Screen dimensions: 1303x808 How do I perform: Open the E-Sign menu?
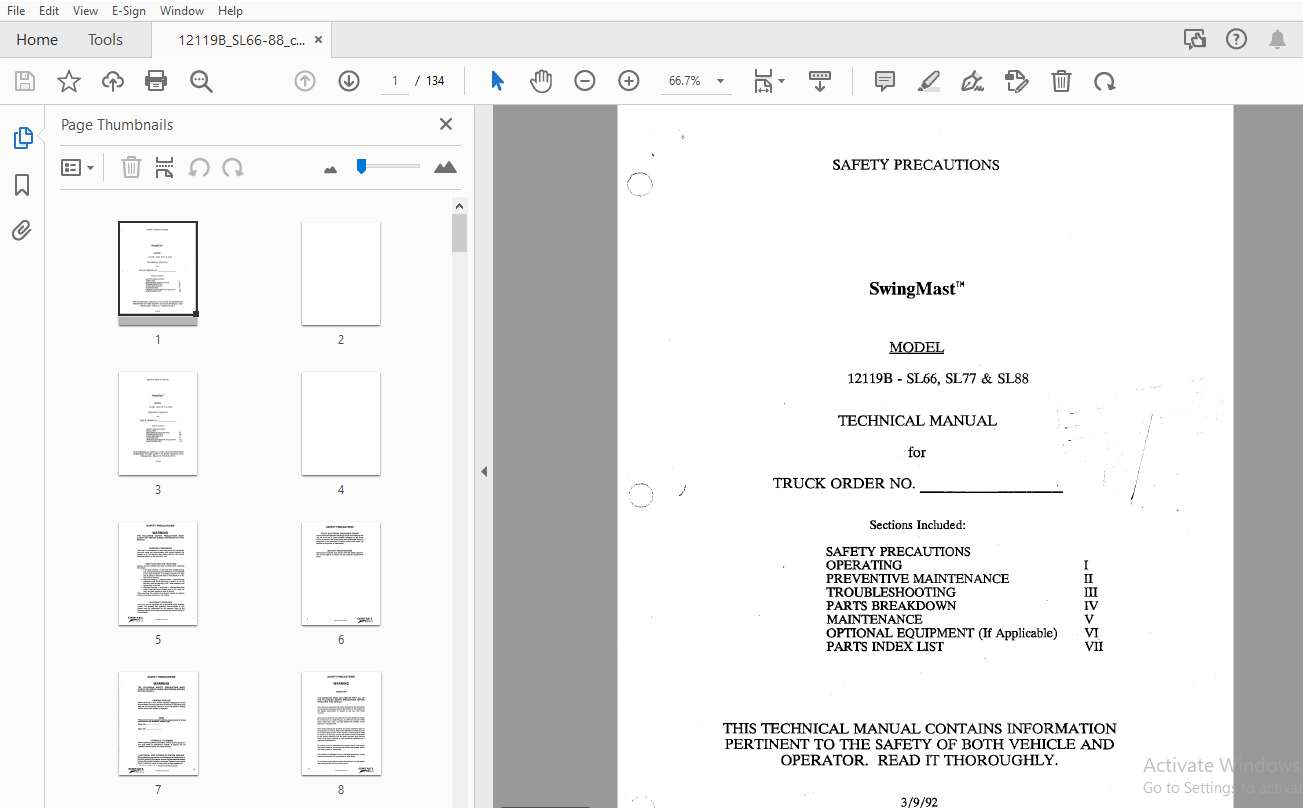pos(128,11)
